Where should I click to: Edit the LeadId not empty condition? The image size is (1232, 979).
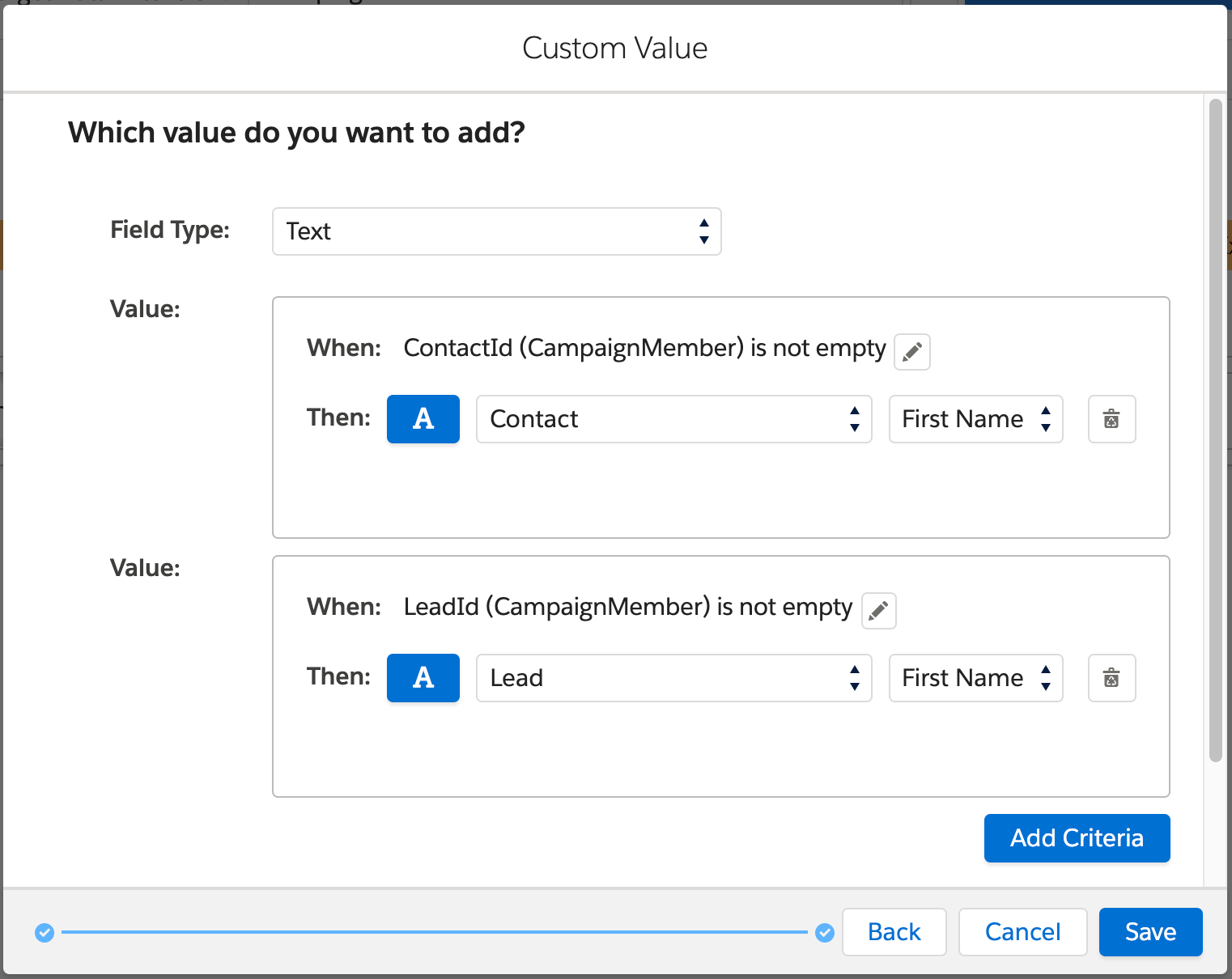coord(878,611)
